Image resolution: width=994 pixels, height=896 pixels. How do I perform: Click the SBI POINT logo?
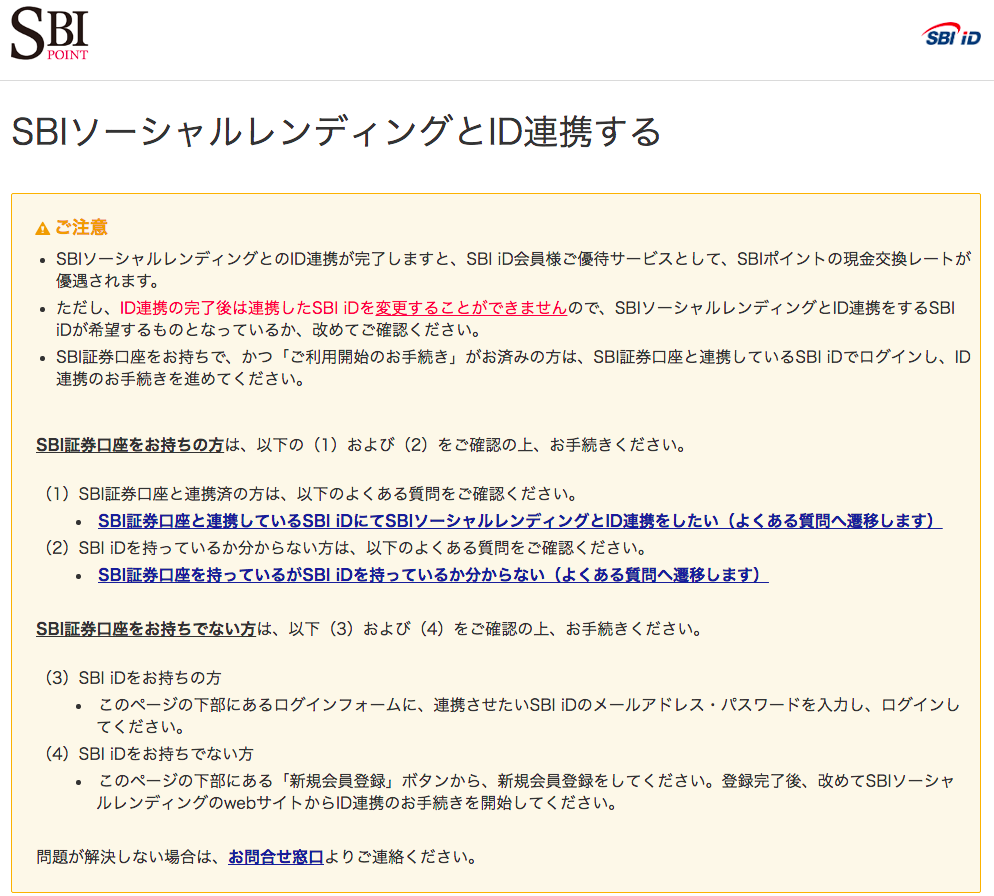coord(49,34)
